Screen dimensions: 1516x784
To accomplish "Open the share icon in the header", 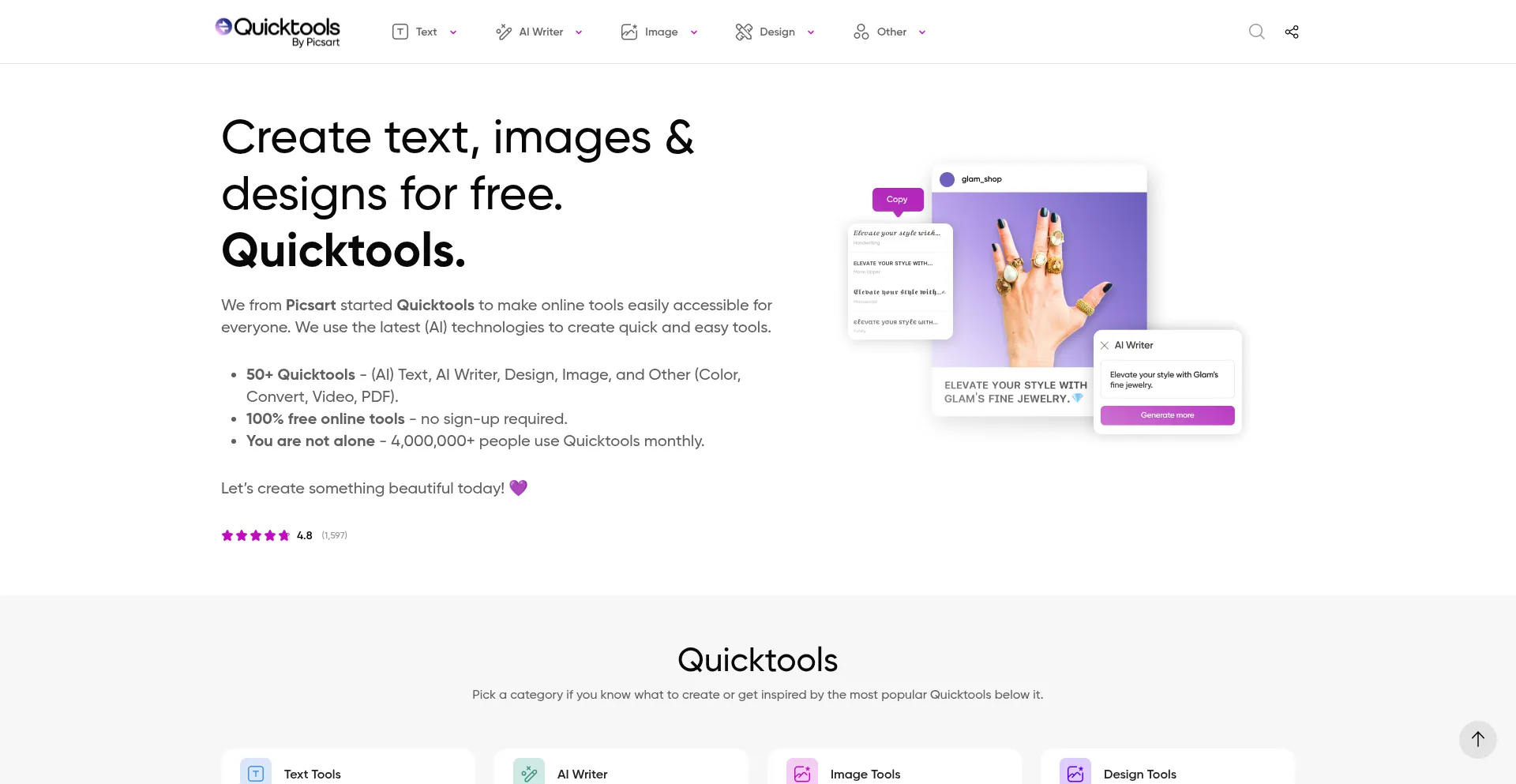I will click(1292, 32).
